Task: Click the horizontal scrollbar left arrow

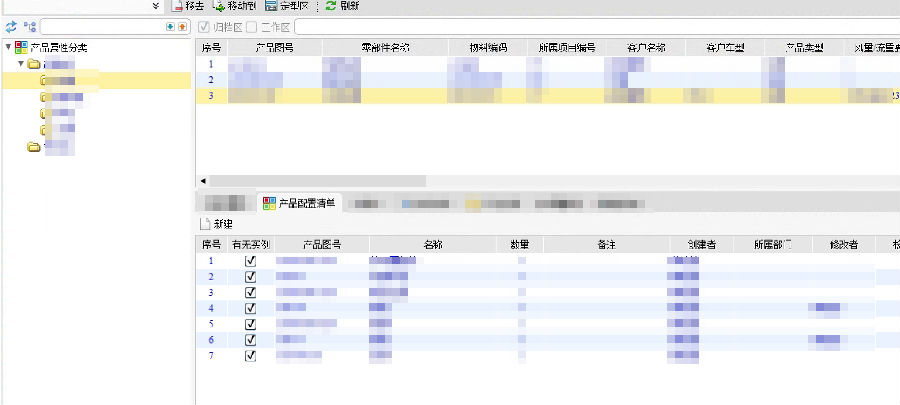Action: click(204, 181)
